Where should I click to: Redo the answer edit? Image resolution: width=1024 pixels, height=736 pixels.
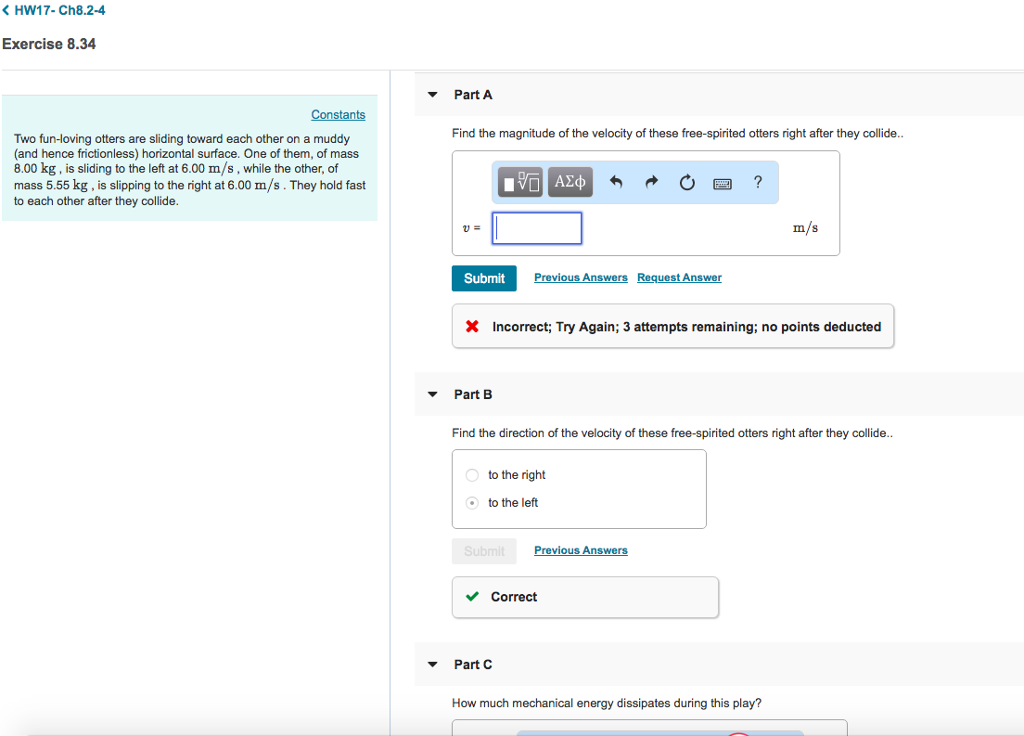tap(652, 182)
